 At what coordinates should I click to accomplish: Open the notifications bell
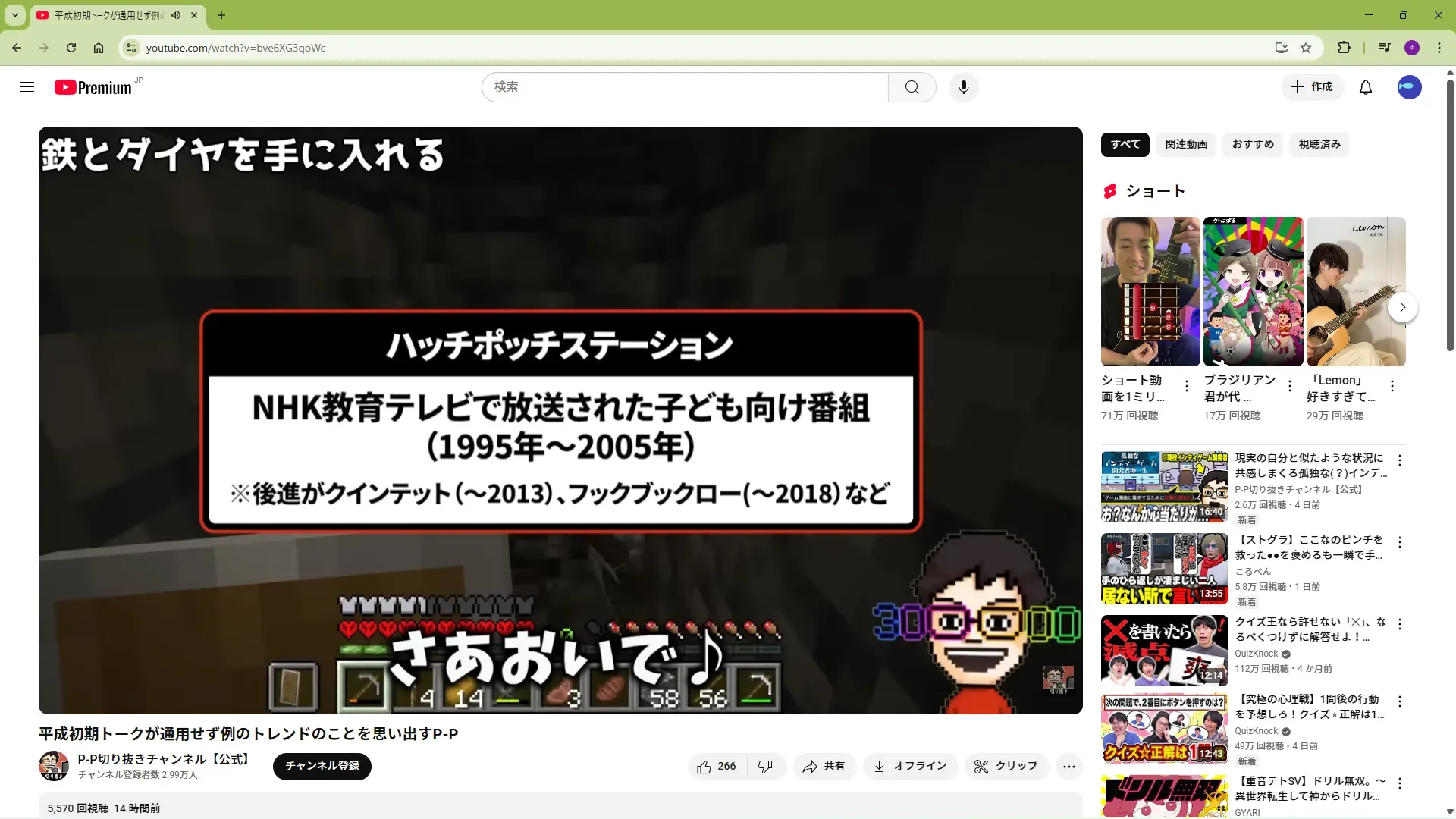[1366, 87]
